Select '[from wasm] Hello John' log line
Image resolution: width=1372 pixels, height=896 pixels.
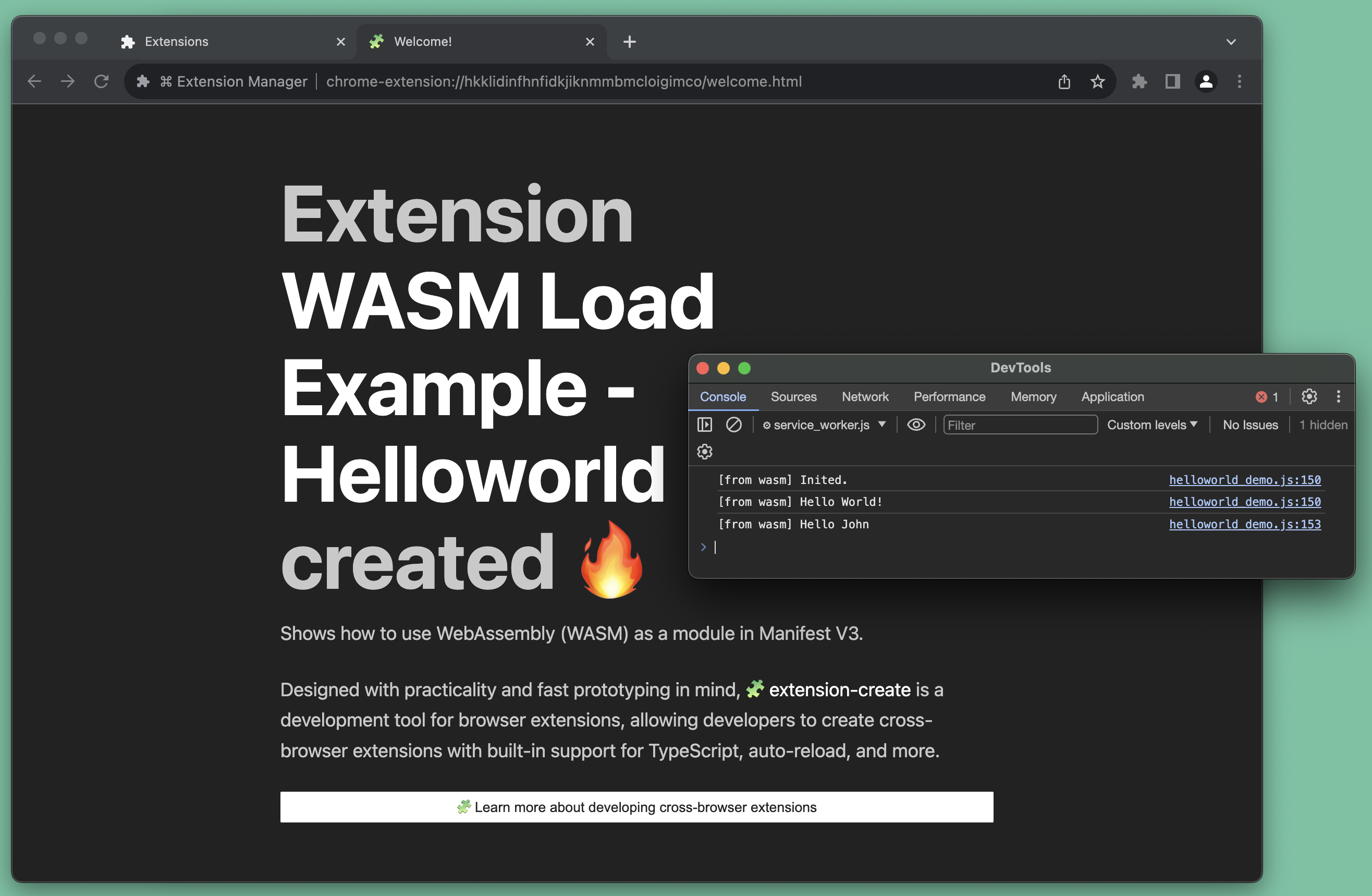(x=793, y=524)
